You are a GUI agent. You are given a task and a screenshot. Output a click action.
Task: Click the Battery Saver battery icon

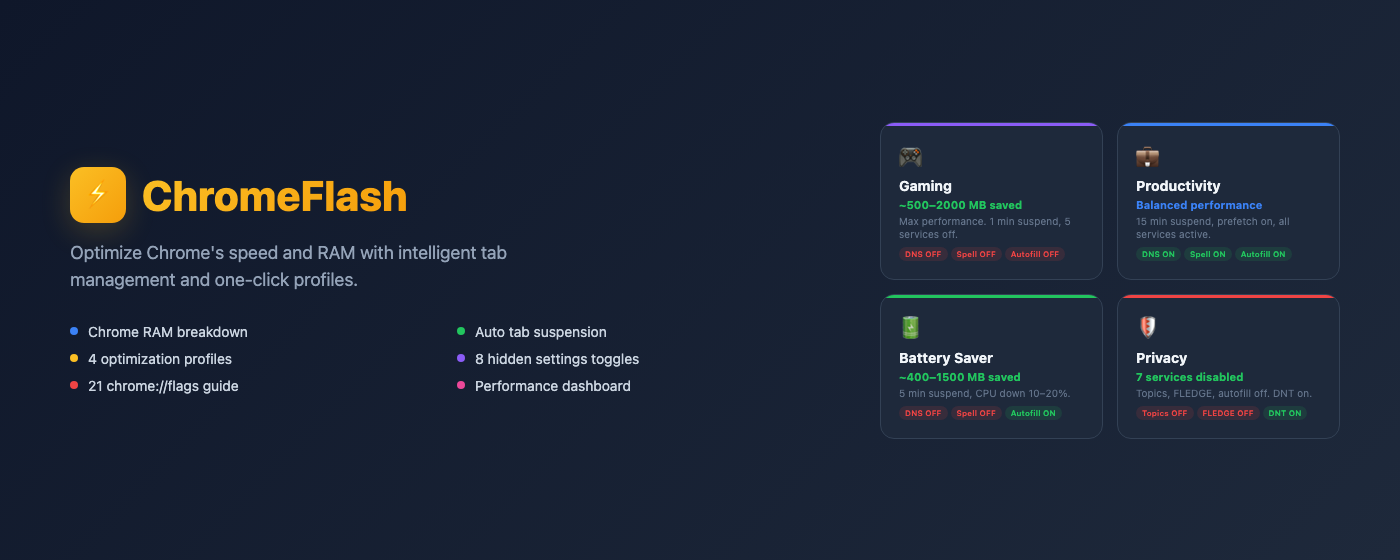coord(910,328)
